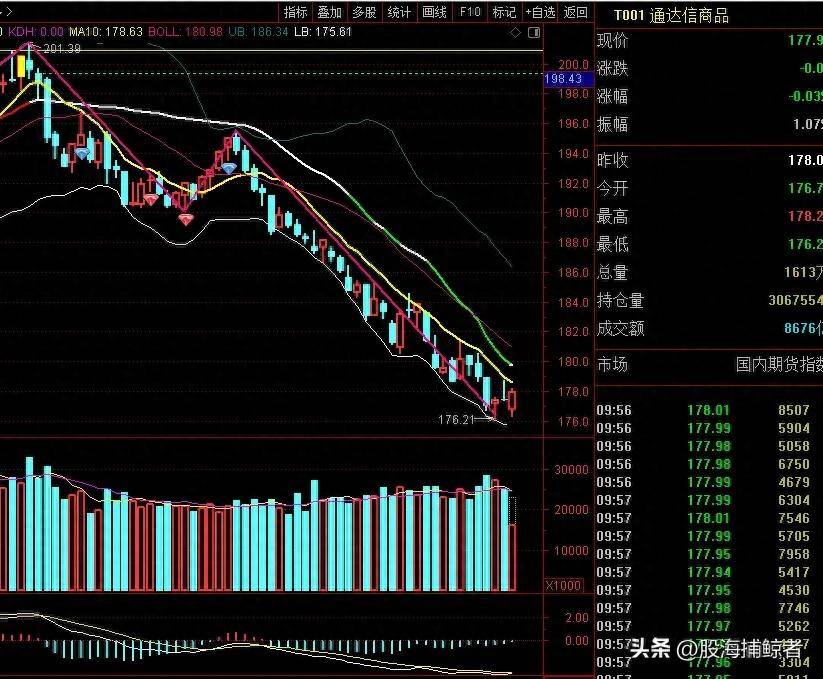
Task: Click the 持仓量 open interest row
Action: [x=709, y=300]
